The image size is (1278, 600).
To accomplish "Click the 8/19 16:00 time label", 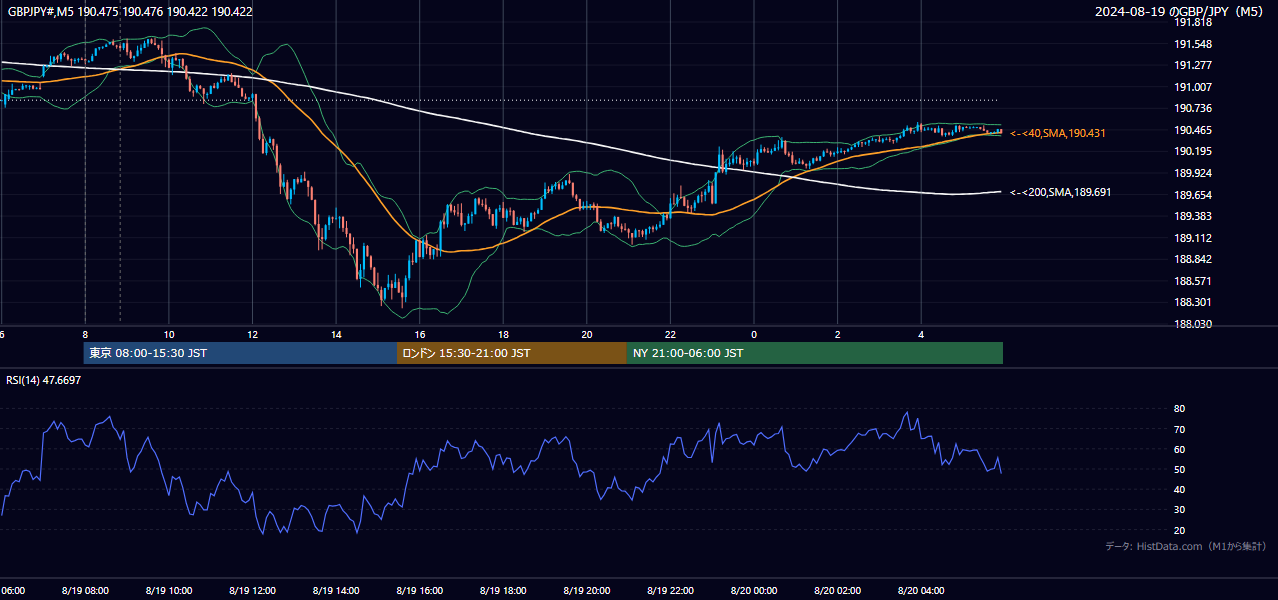I will 420,591.
